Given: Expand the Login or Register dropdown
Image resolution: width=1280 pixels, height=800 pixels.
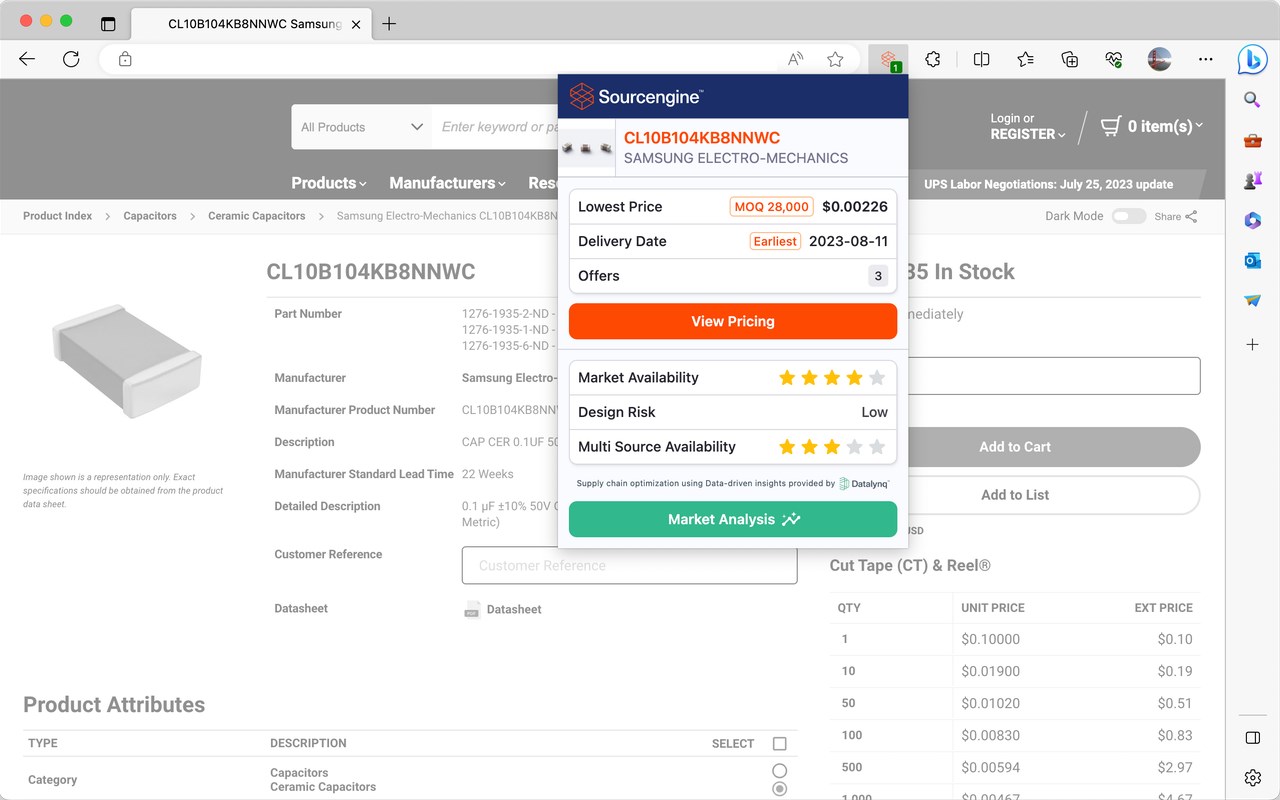Looking at the screenshot, I should [x=1028, y=126].
